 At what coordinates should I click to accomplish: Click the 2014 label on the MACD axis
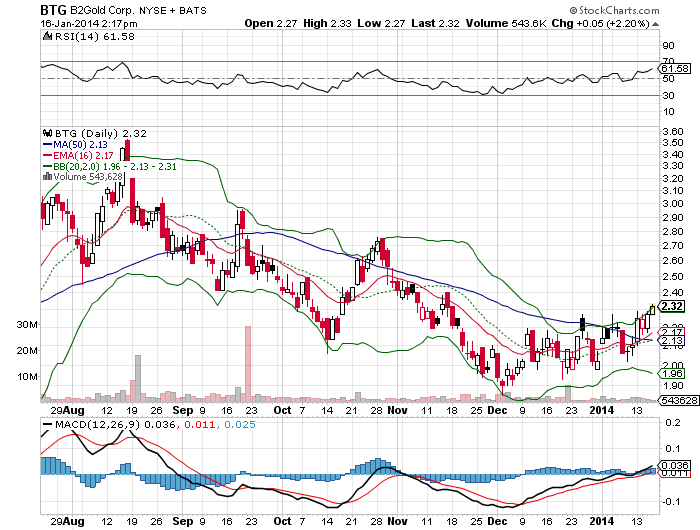click(x=601, y=521)
